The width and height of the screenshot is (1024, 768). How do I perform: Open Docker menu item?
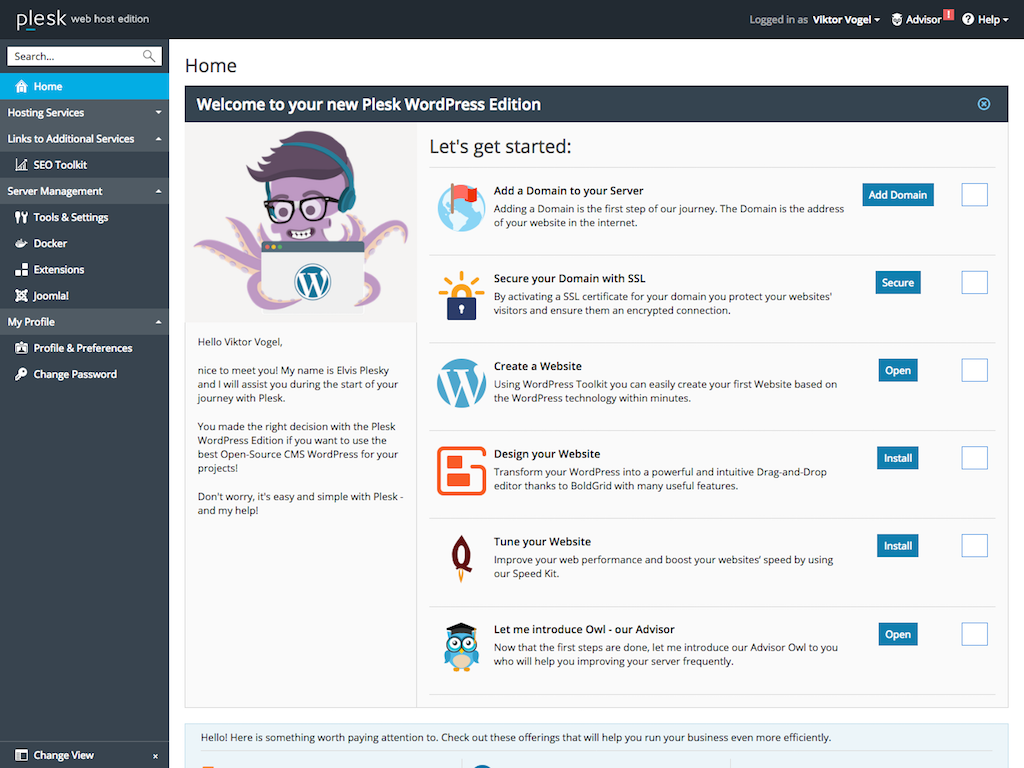pos(84,244)
